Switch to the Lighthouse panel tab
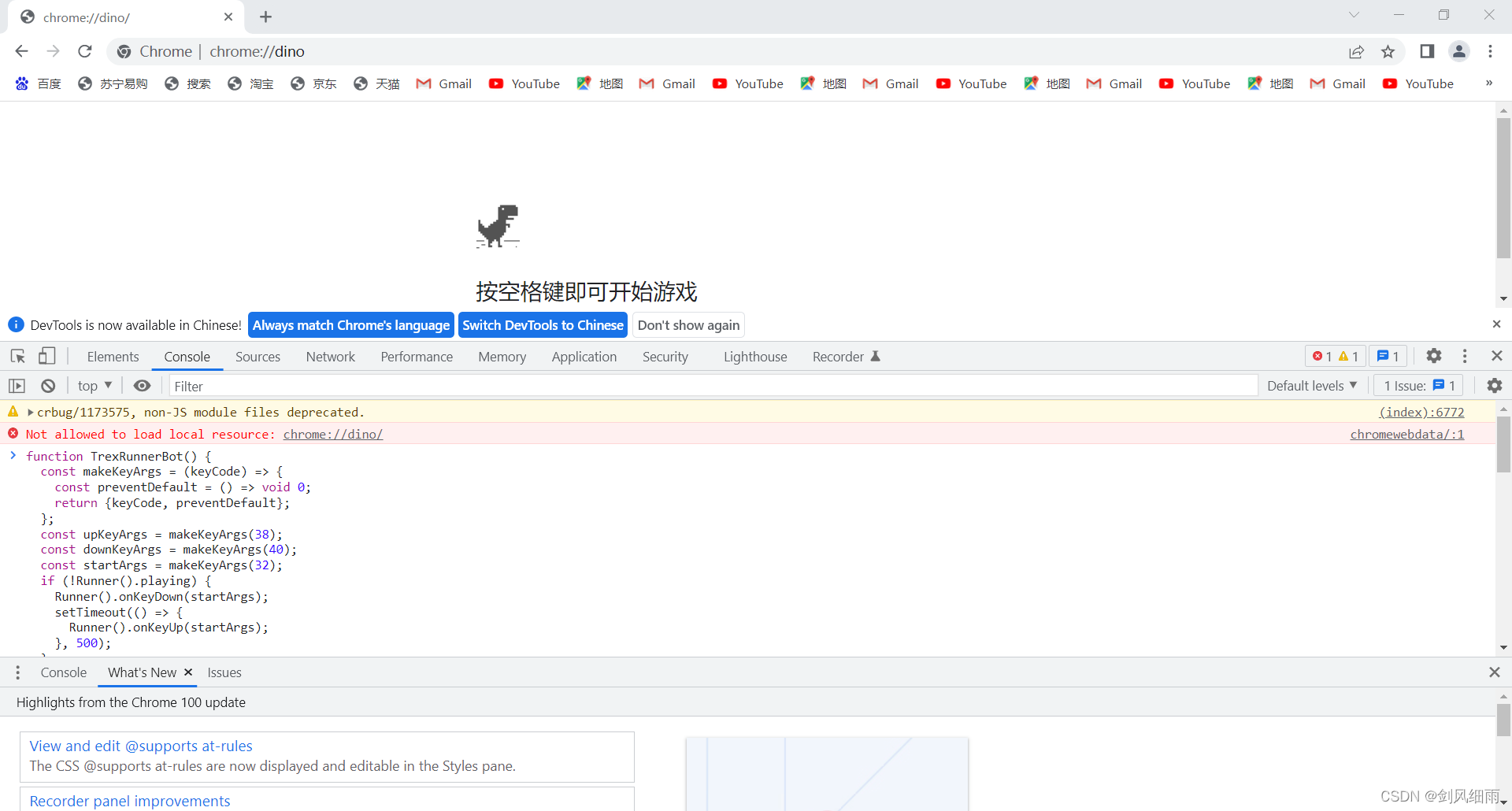1512x811 pixels. click(755, 357)
